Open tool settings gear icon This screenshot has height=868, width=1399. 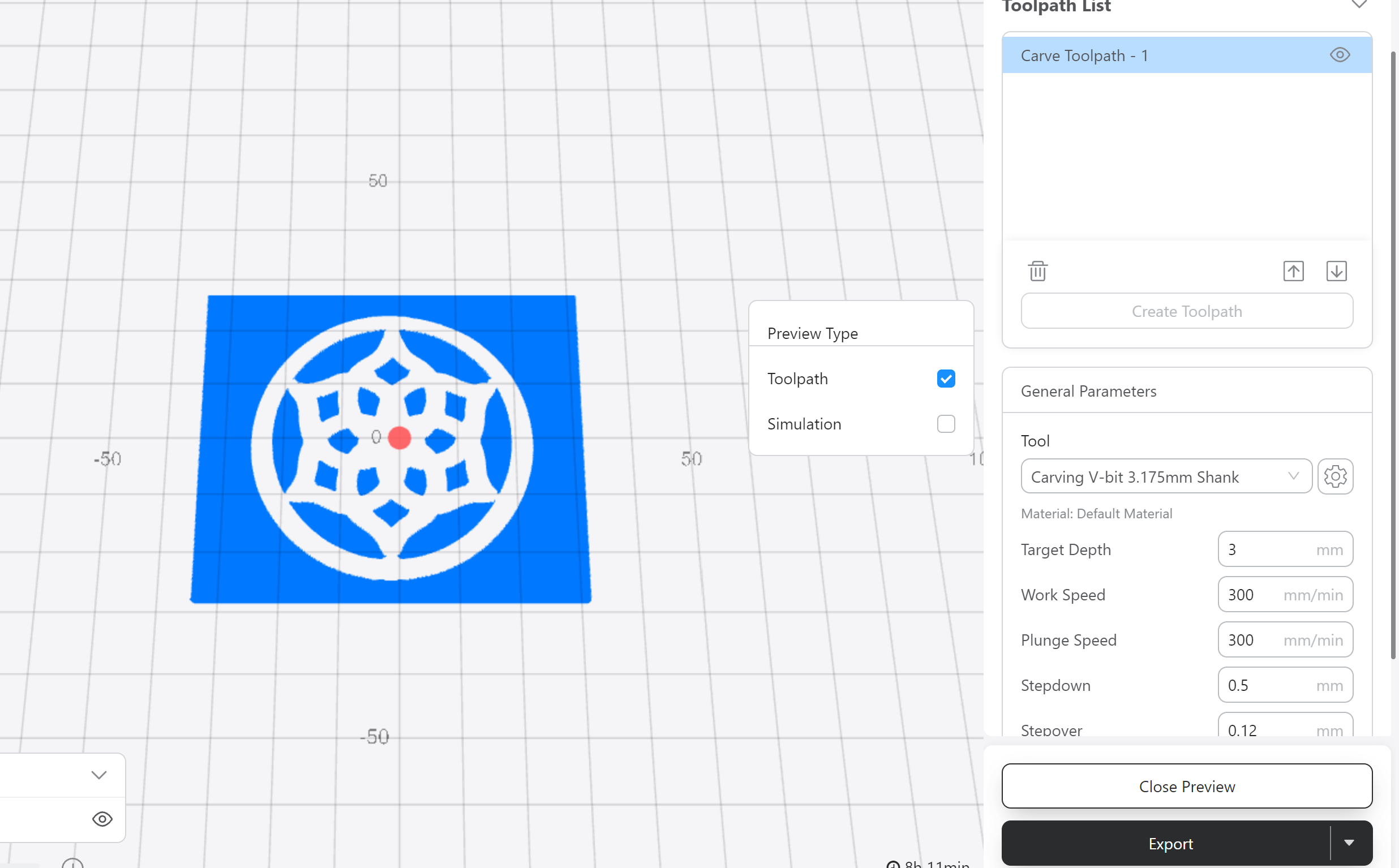click(x=1335, y=476)
